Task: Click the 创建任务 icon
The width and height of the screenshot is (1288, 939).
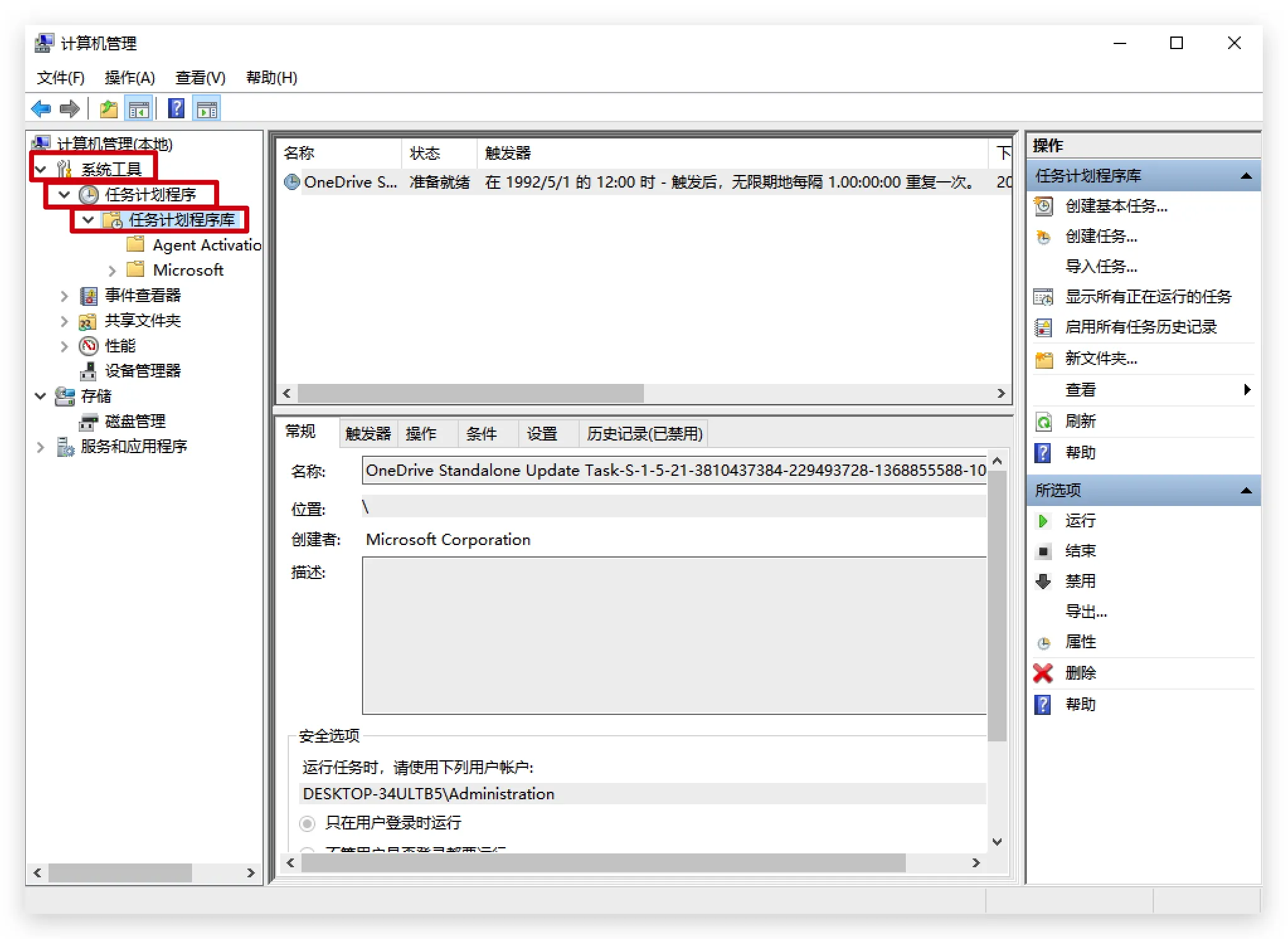Action: tap(1044, 237)
